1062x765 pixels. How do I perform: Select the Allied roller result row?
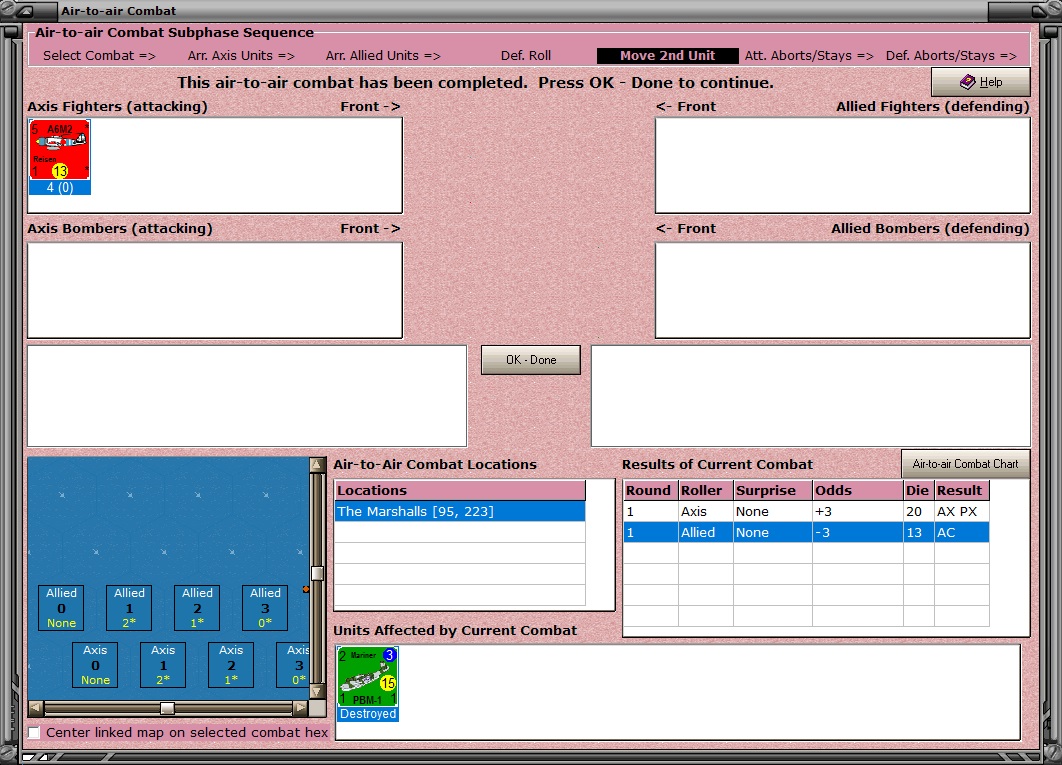(806, 533)
